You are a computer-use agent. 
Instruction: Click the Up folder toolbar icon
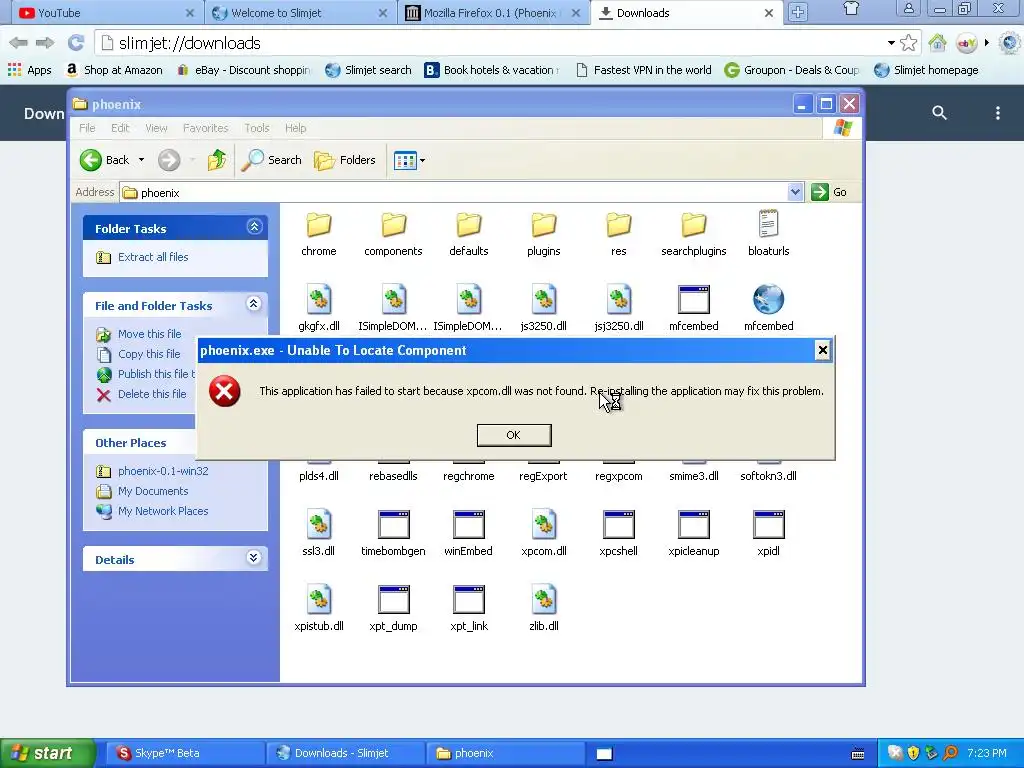click(x=217, y=160)
